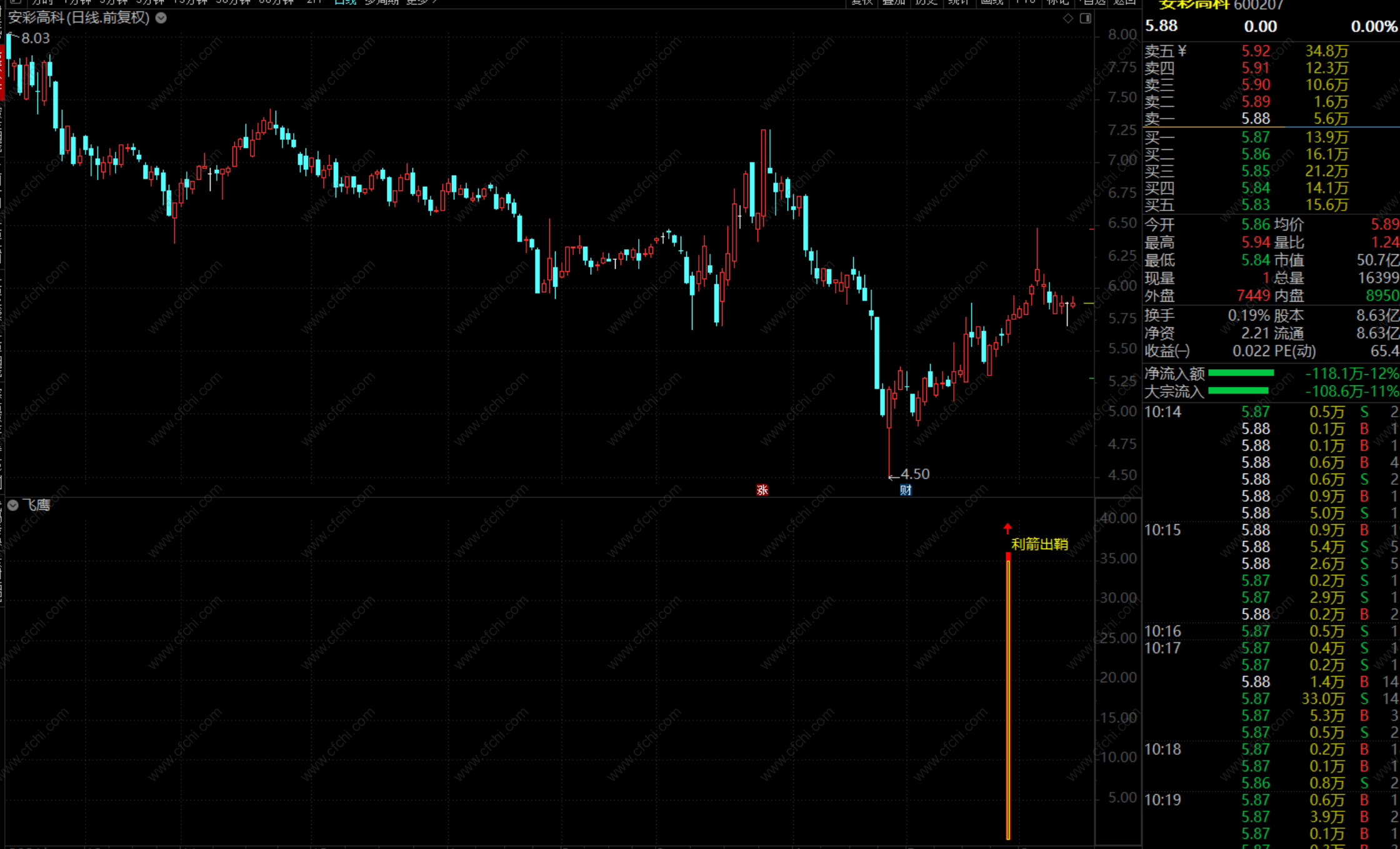1400x849 pixels.
Task: Click the red 涨 marker on the chart
Action: pyautogui.click(x=762, y=490)
